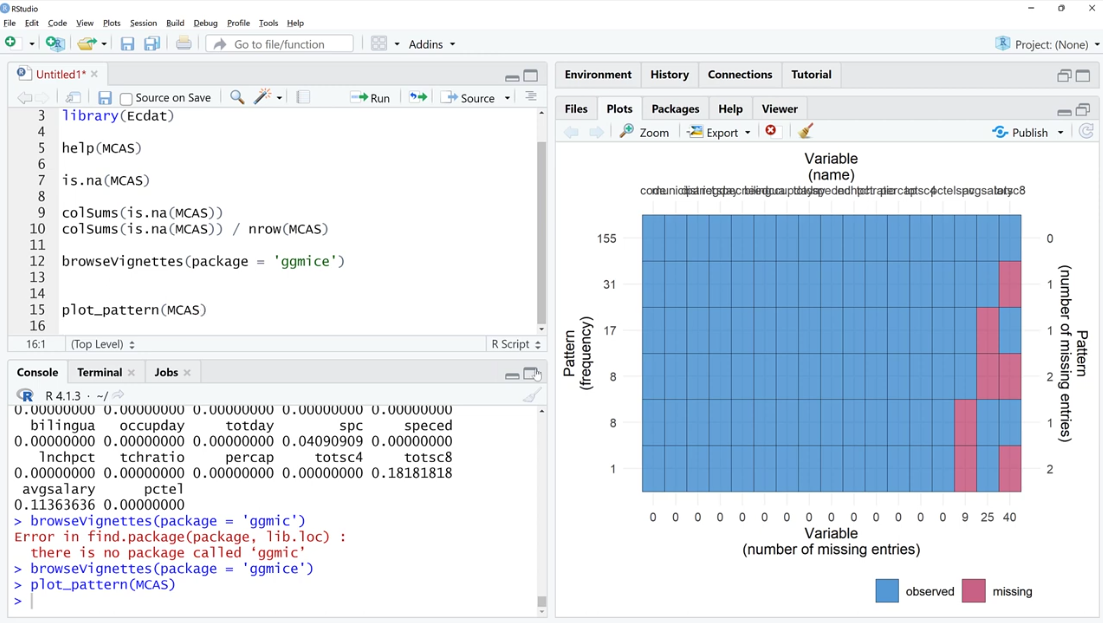Click the Create a project icon
1103x623 pixels.
click(x=55, y=44)
